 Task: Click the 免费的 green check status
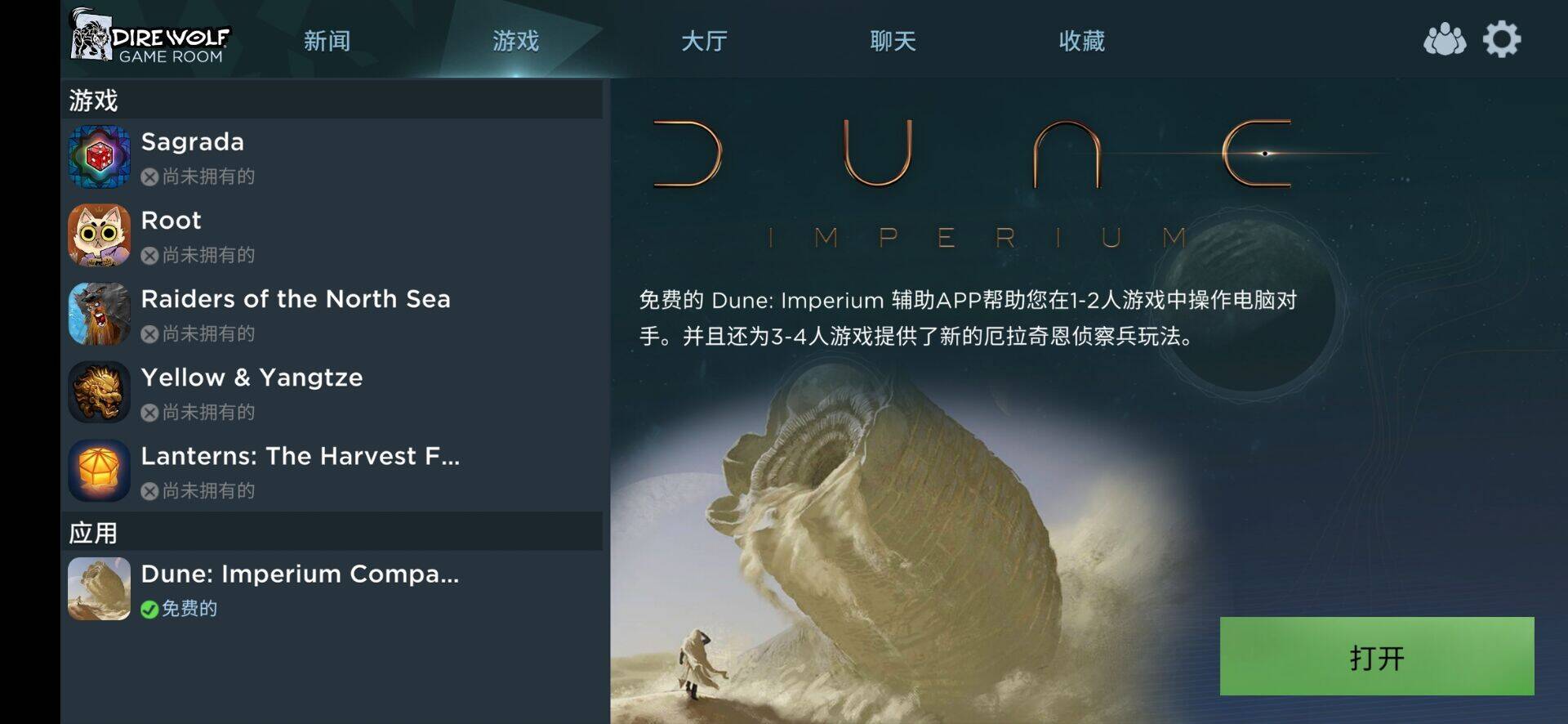click(x=179, y=609)
